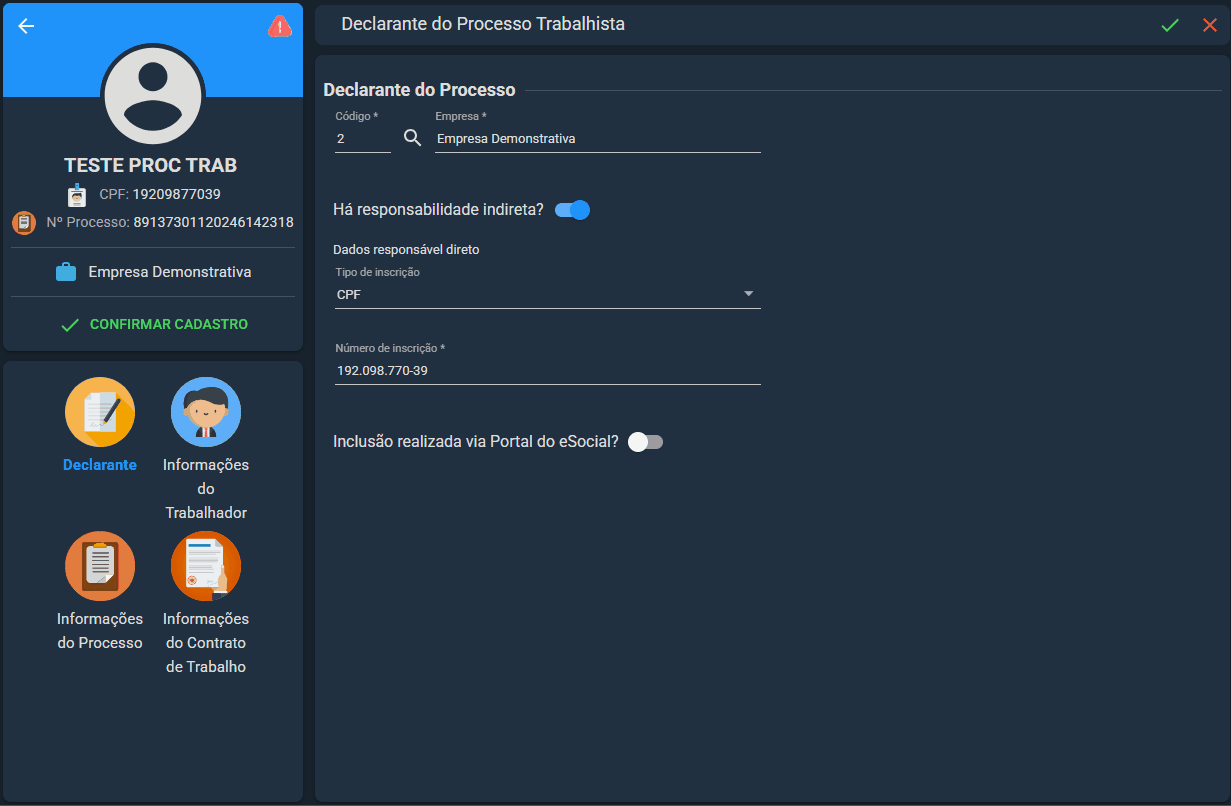The width and height of the screenshot is (1231, 806).
Task: Click the briefcase company icon
Action: [66, 272]
